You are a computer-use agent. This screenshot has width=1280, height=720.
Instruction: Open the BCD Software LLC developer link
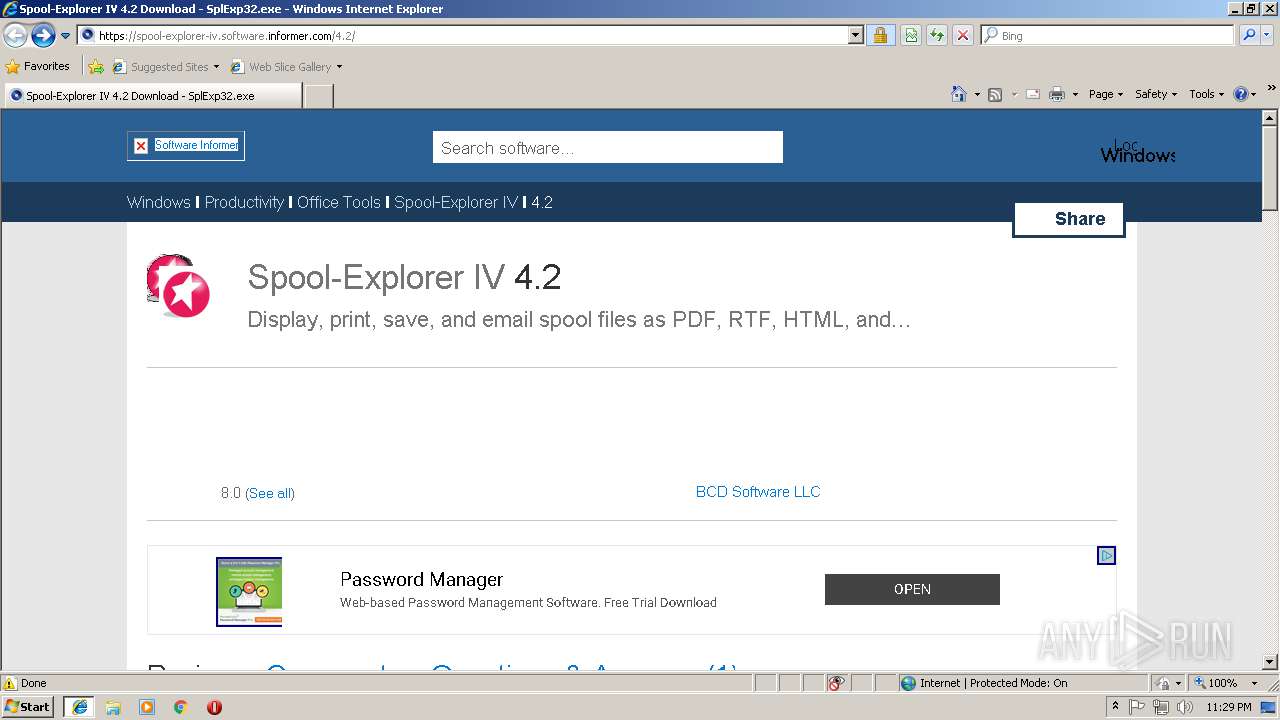tap(758, 491)
